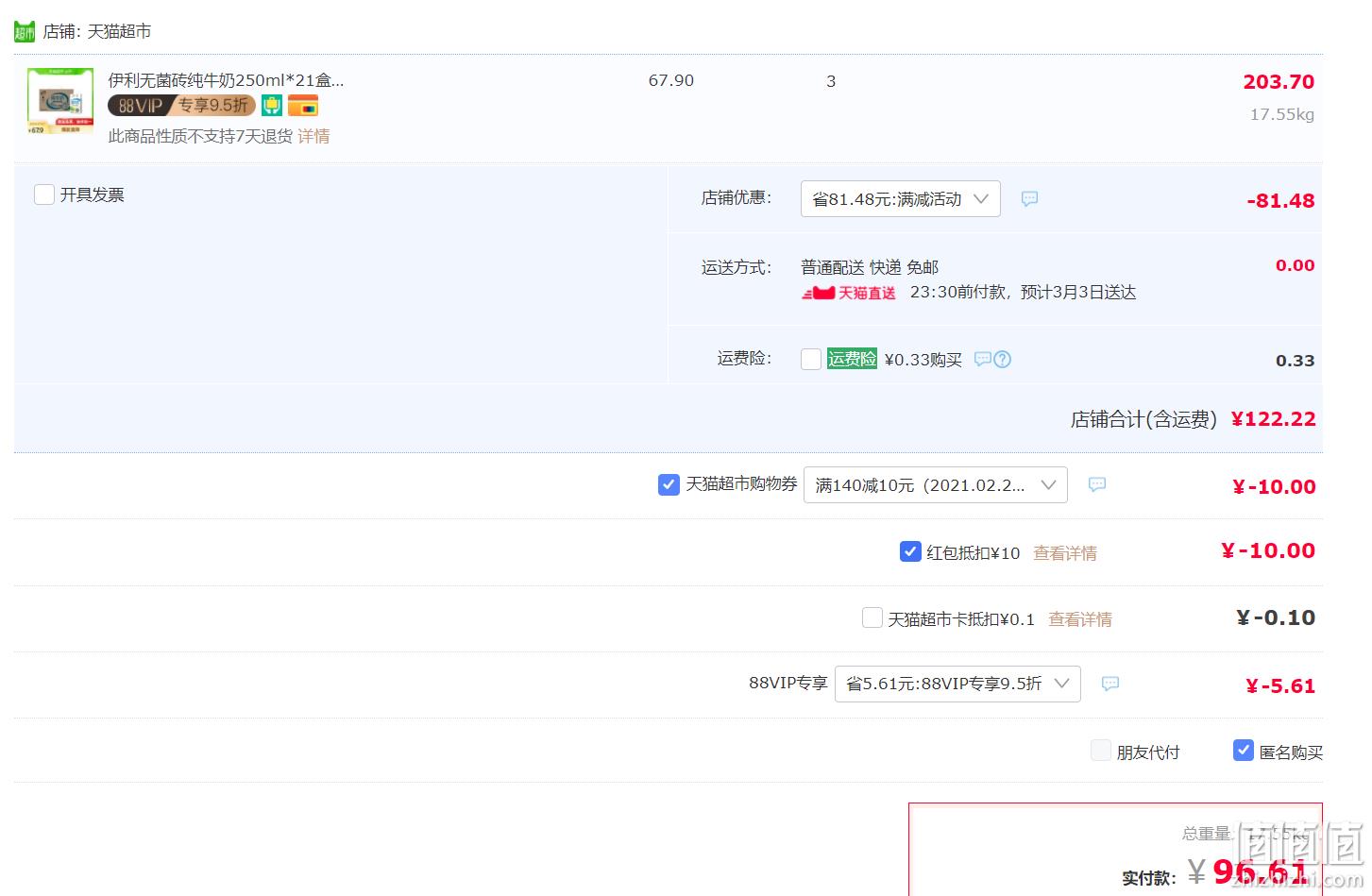Click the unit price 67.90
Screen dimensions: 1372x896
(x=671, y=81)
